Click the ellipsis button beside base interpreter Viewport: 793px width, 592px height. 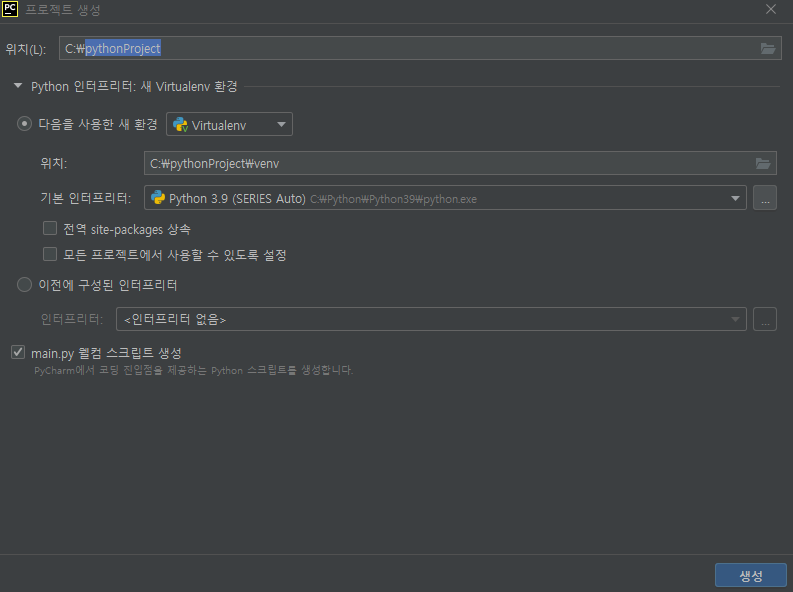pos(765,198)
